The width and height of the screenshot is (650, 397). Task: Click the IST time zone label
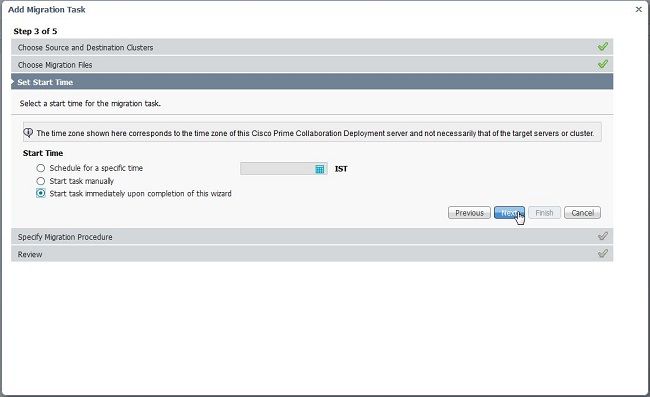(341, 169)
